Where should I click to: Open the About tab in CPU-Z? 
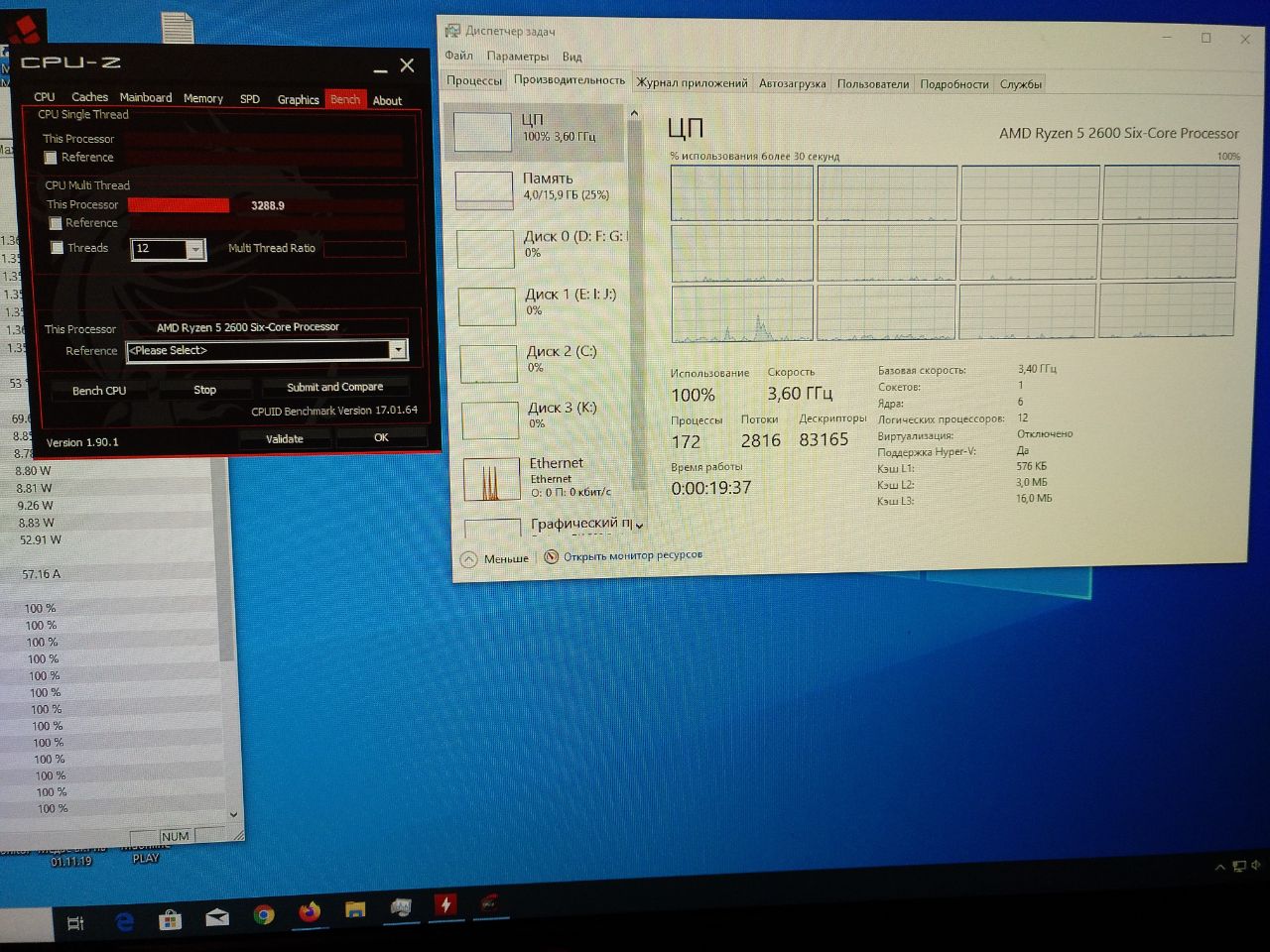pyautogui.click(x=388, y=100)
